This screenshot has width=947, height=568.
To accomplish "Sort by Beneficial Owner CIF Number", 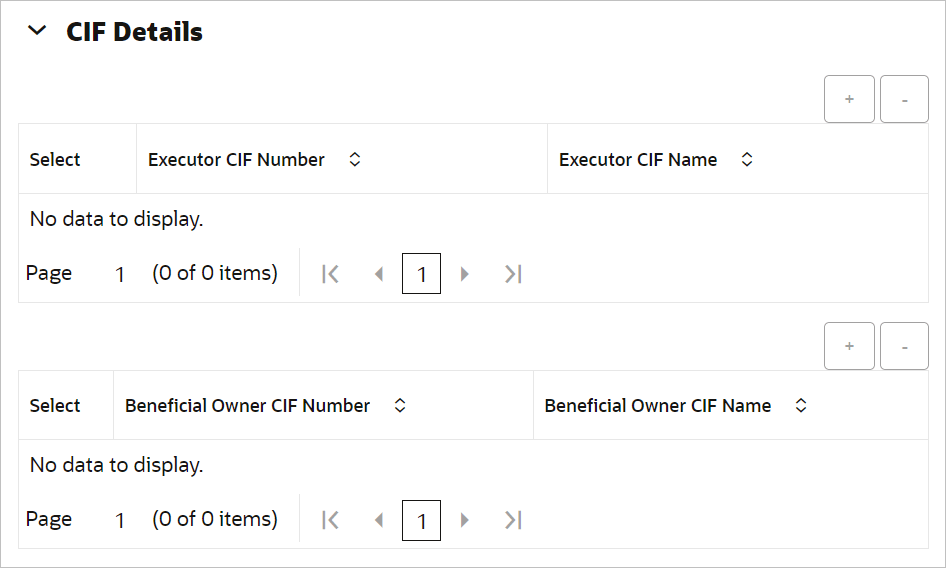I will [x=400, y=406].
